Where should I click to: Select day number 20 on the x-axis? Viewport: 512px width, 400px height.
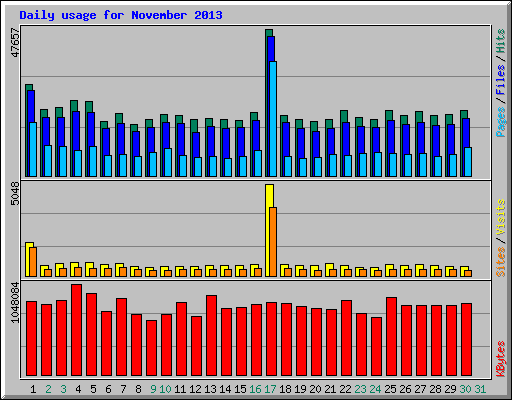(x=315, y=389)
